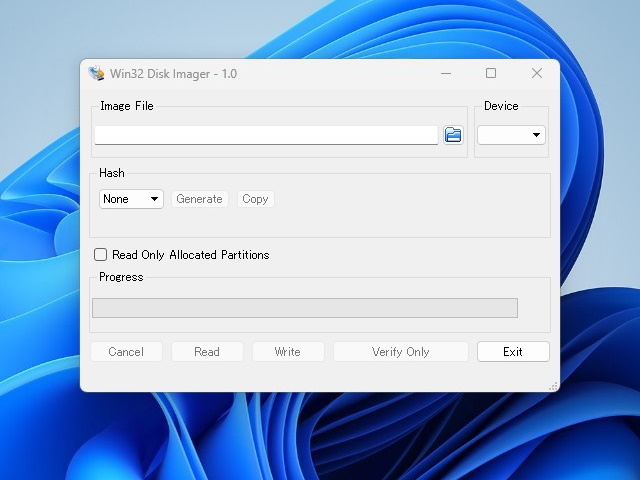Click the Write button
640x480 pixels.
tap(288, 352)
